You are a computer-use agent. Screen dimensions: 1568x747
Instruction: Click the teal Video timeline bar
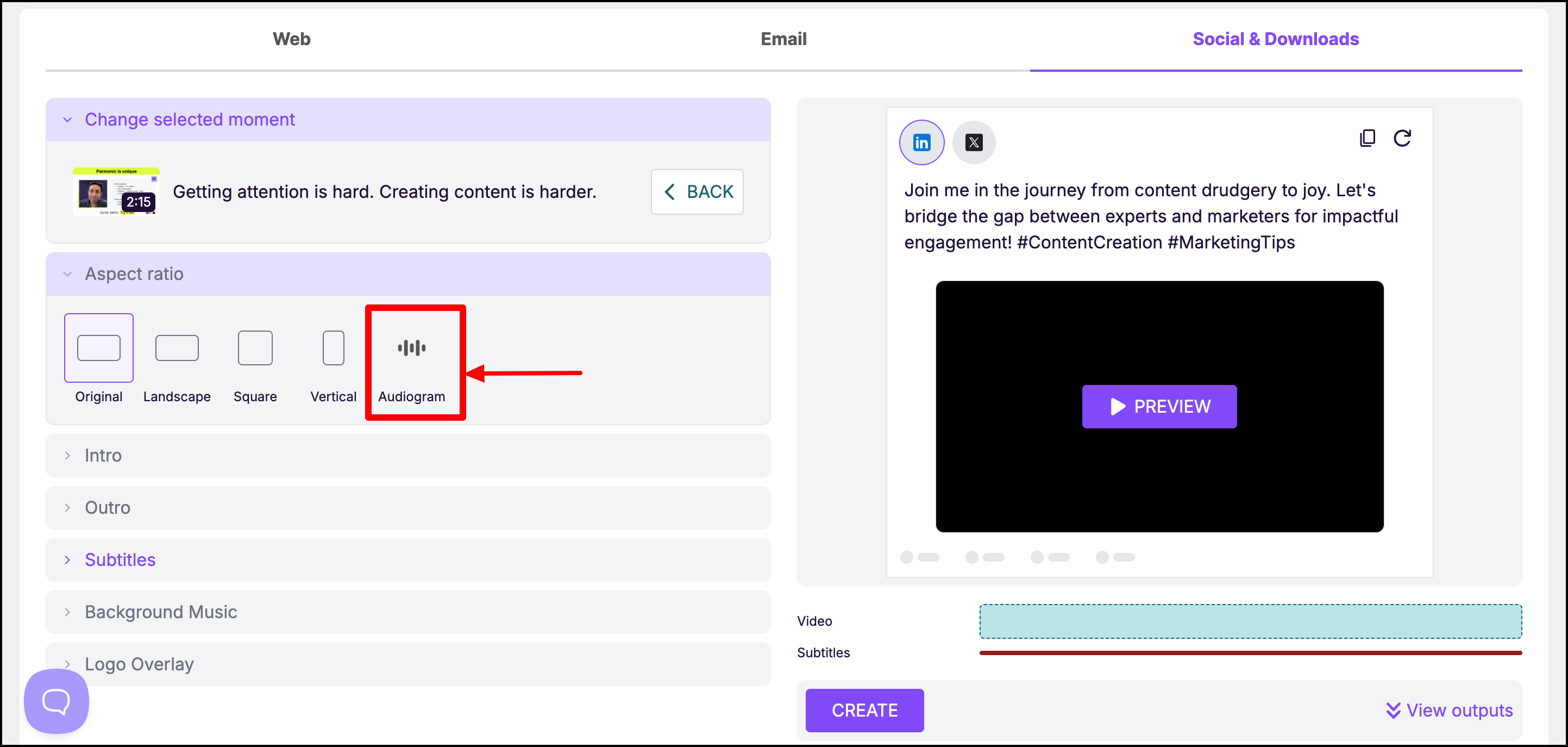pyautogui.click(x=1250, y=621)
